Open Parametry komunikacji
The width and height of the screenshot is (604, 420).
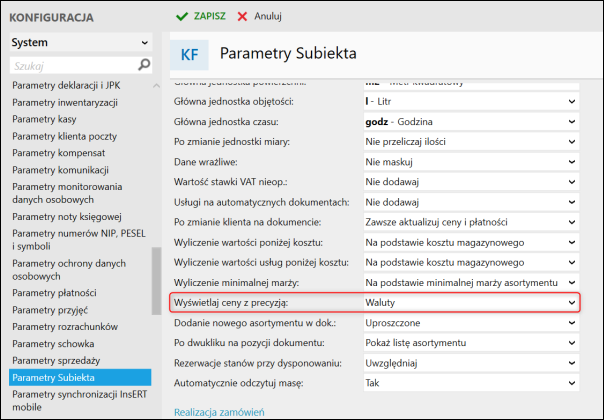pyautogui.click(x=60, y=170)
